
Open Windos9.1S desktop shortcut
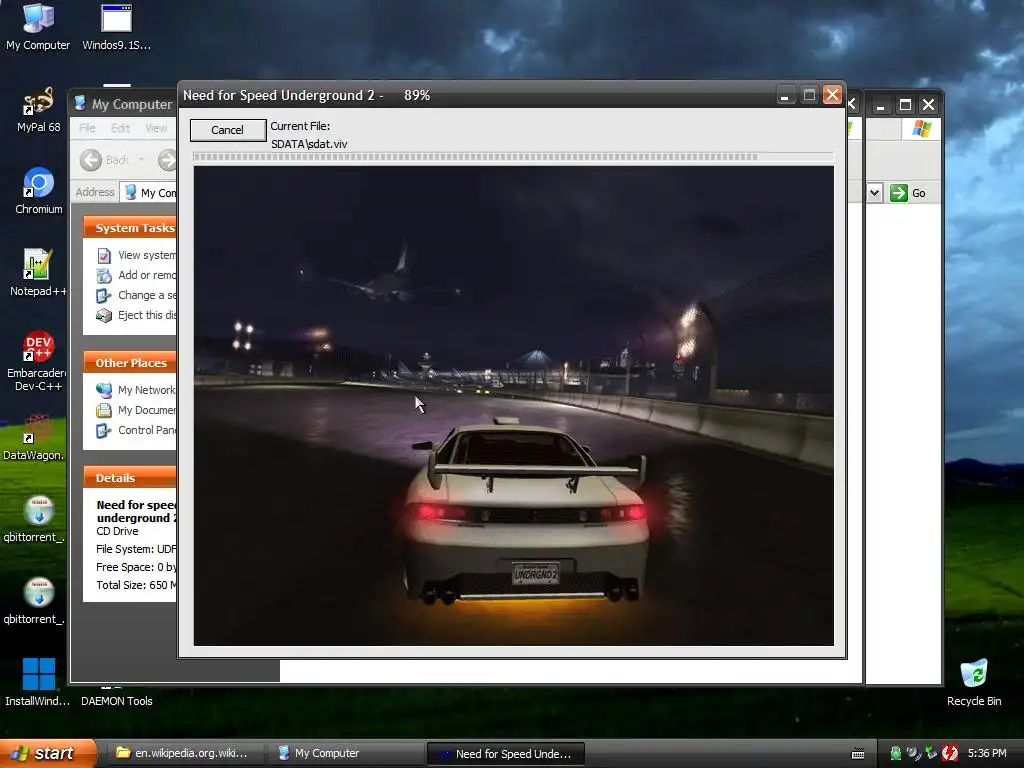click(x=116, y=27)
